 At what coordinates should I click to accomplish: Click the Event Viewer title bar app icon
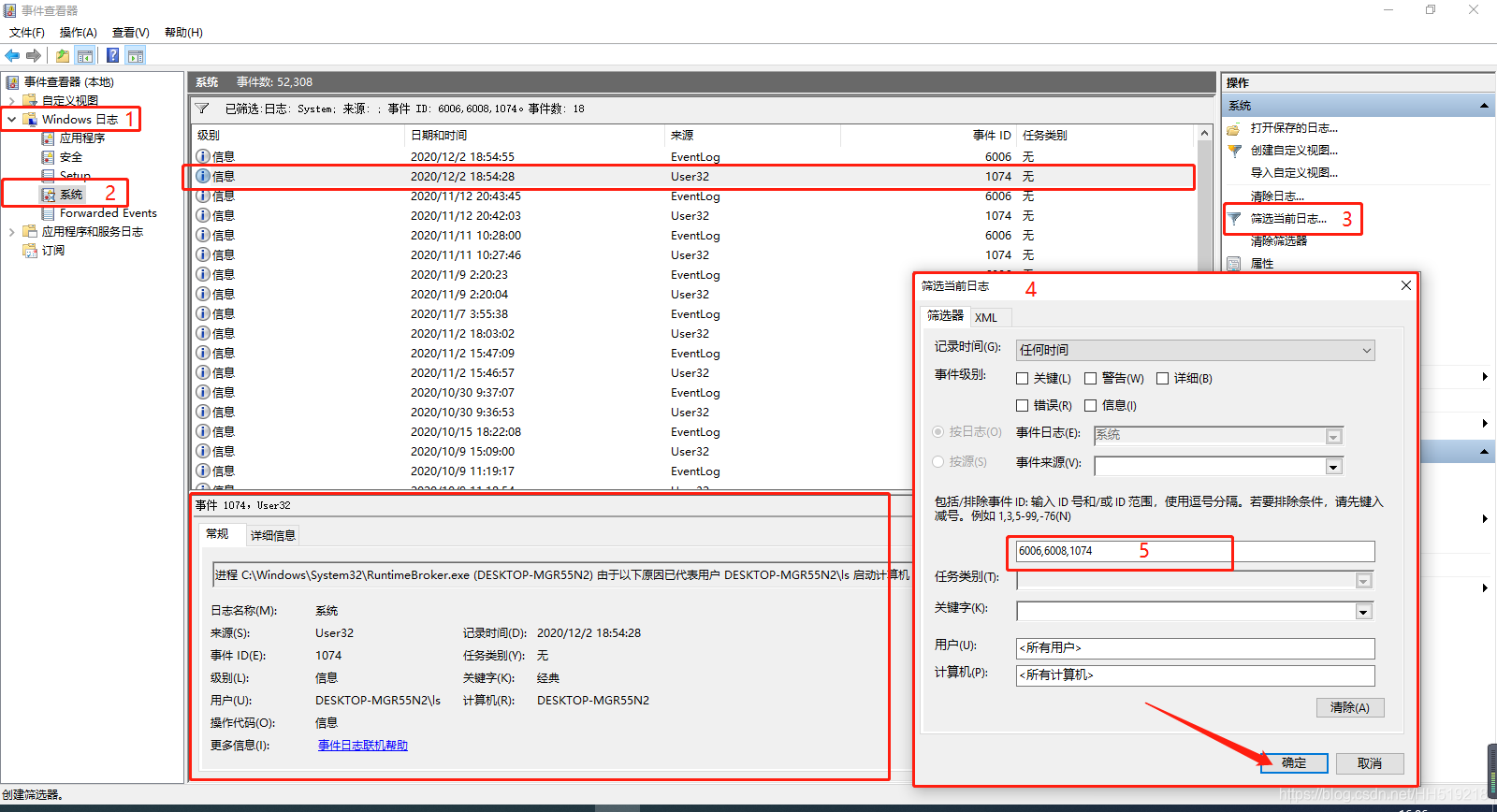[x=10, y=10]
